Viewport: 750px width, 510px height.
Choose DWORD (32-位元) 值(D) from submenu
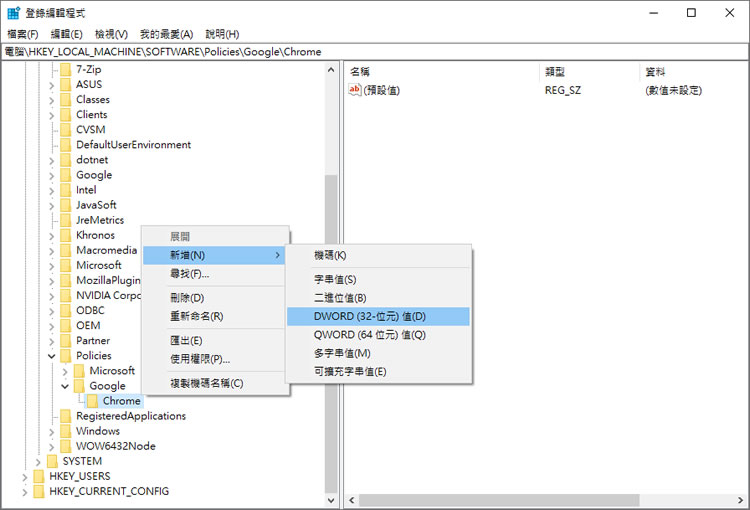click(378, 317)
